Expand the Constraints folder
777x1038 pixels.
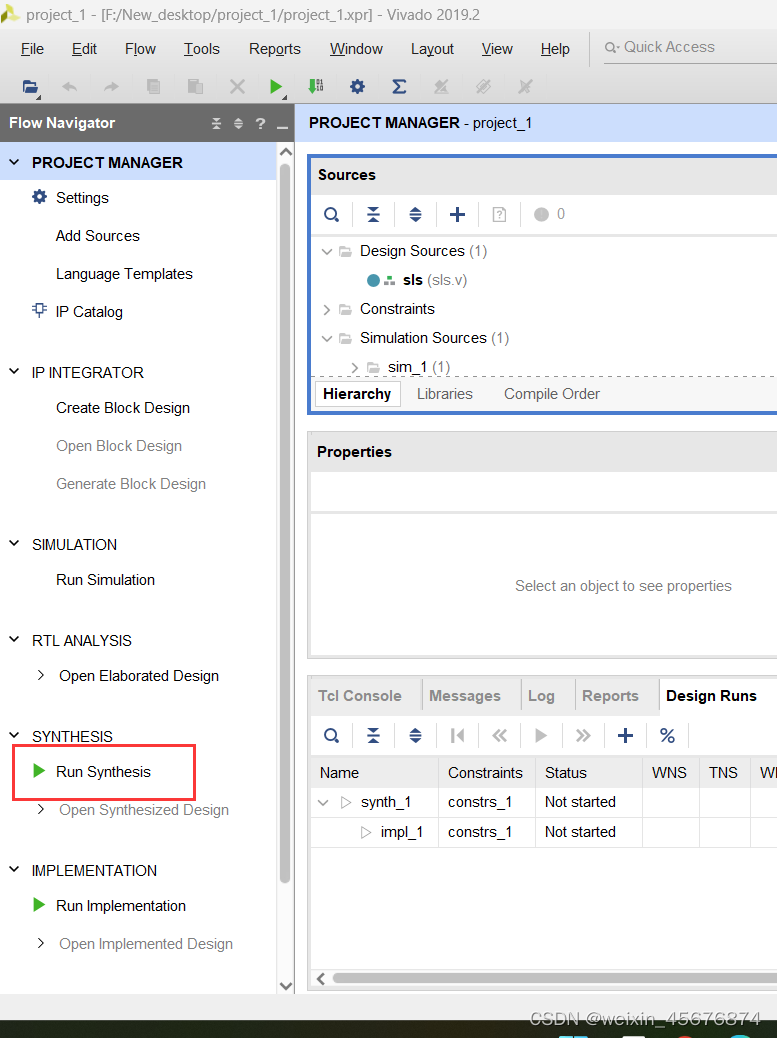click(x=326, y=309)
